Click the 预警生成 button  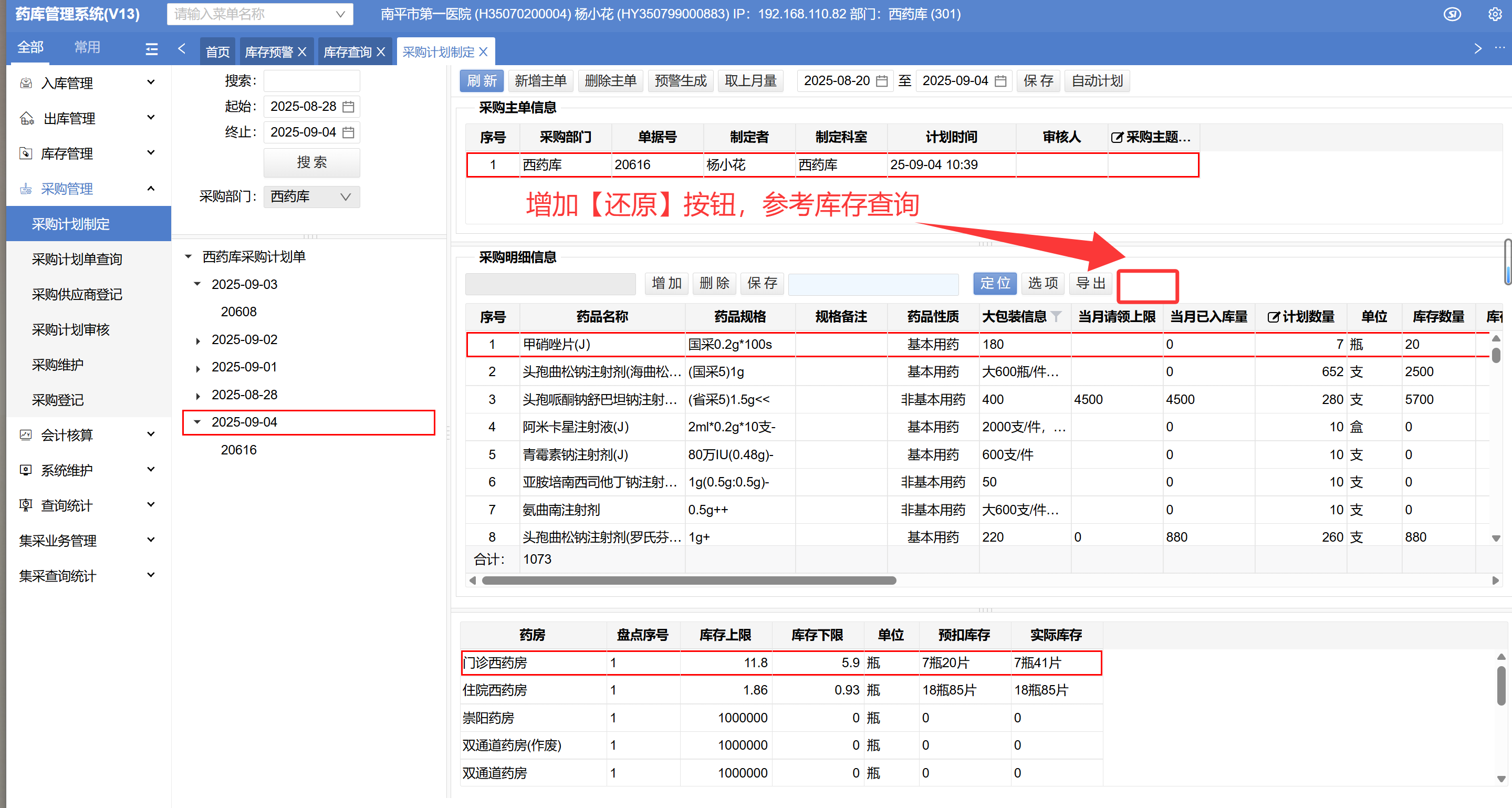(x=680, y=81)
